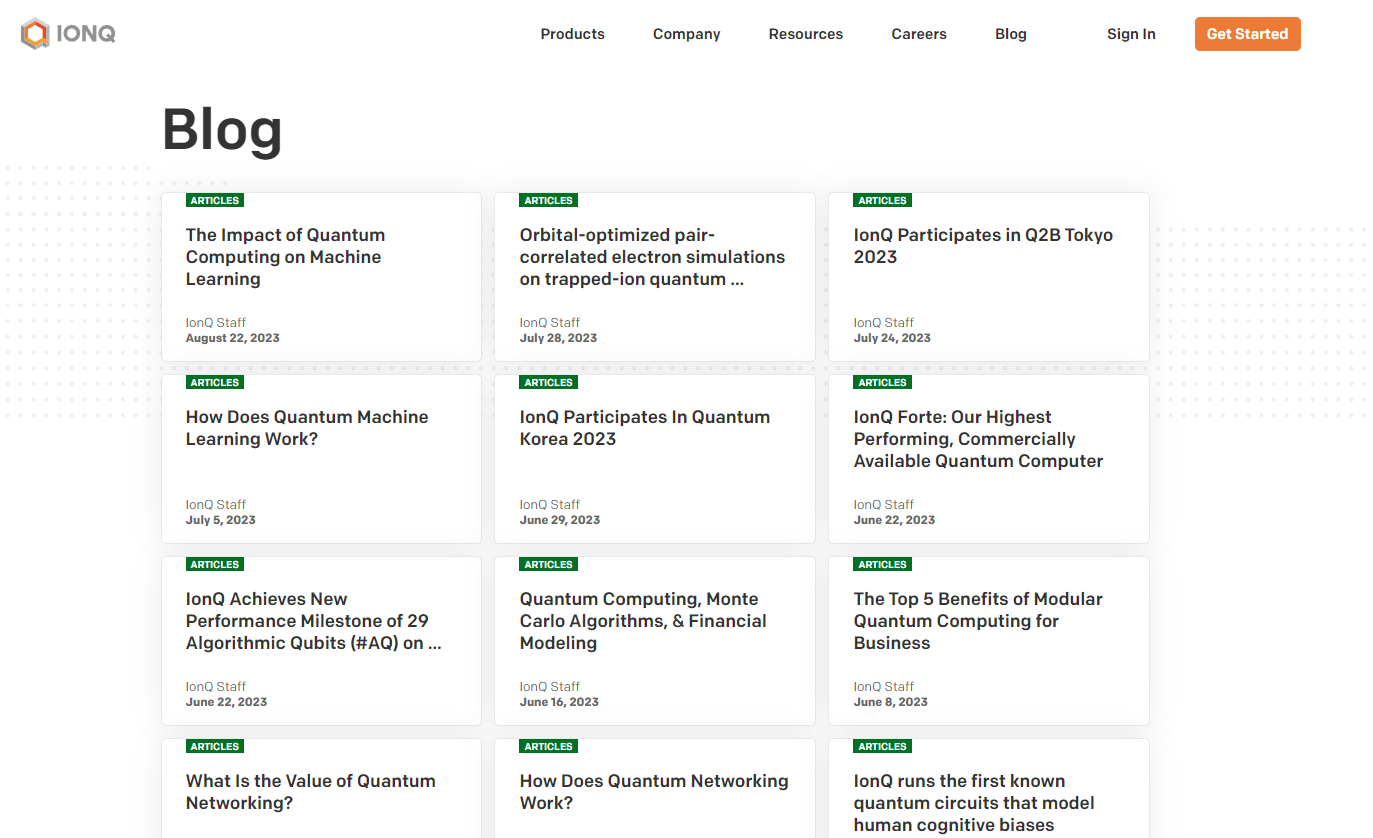Click the June 8, 2023 date
Screen dimensions: 1373x838
891,702
